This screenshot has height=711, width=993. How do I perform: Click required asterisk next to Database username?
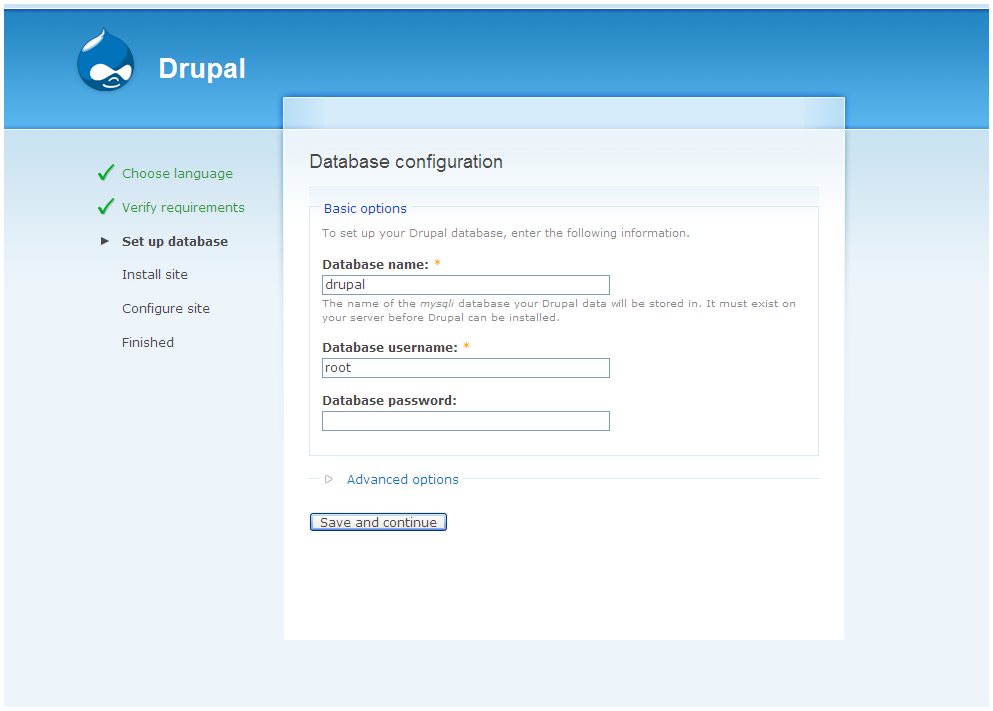coord(466,346)
